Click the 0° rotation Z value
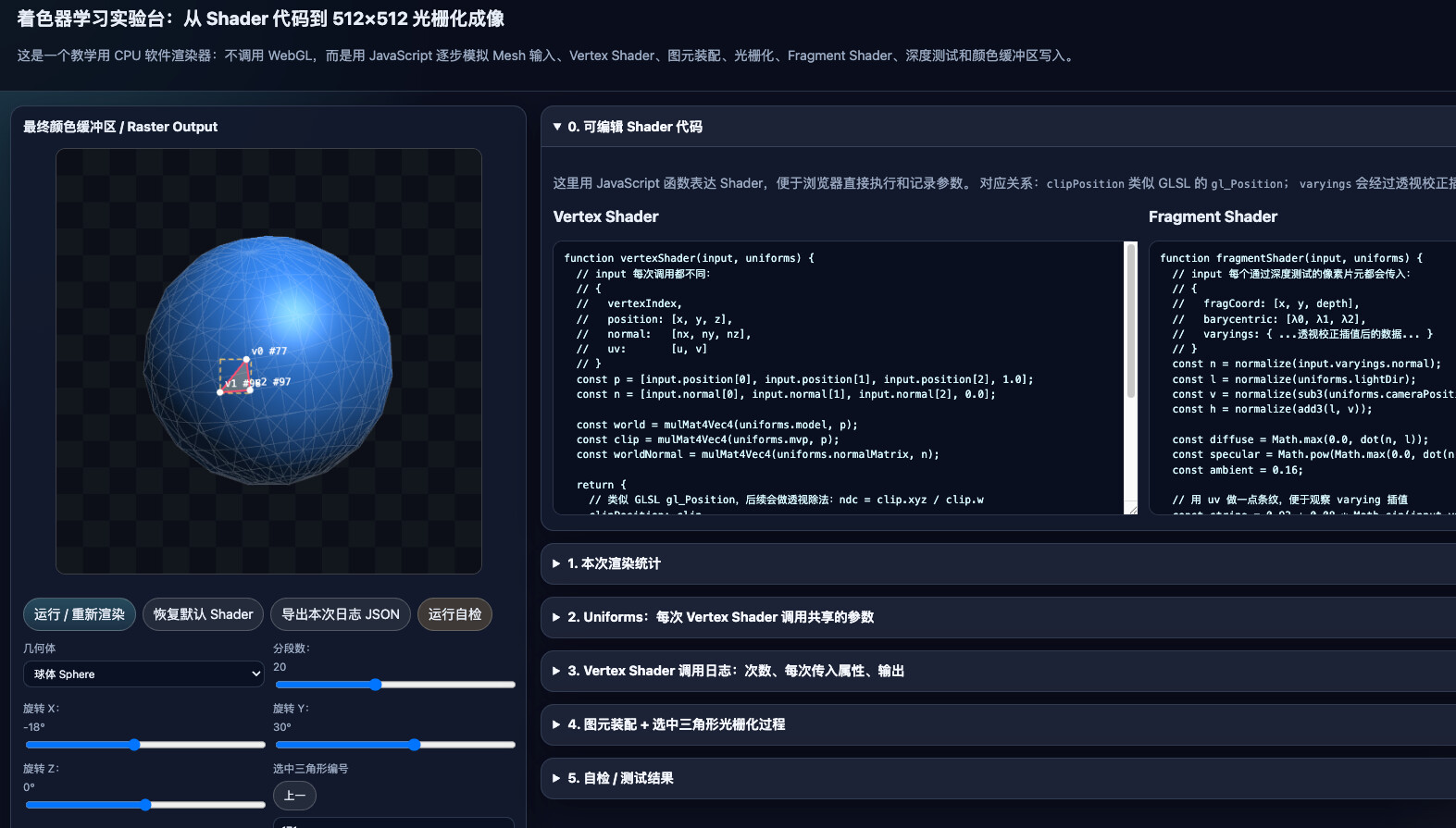Screen dimensions: 1456x828 point(29,787)
